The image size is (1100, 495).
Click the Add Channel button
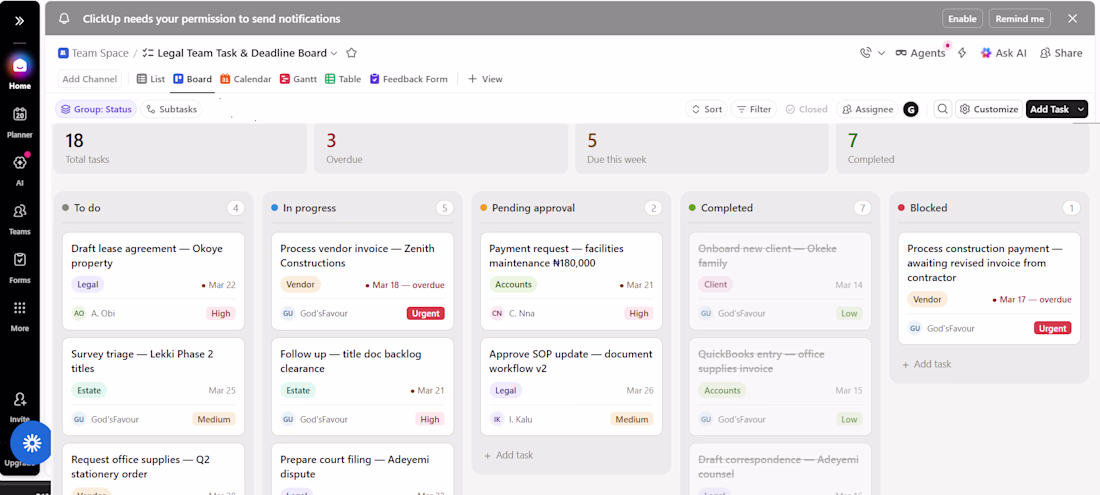pos(90,79)
